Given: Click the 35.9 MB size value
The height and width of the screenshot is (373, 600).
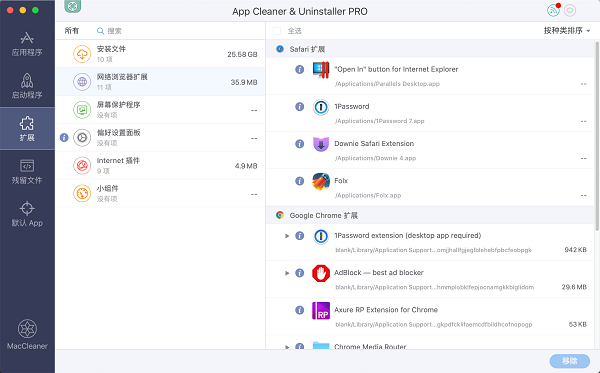Looking at the screenshot, I should (x=244, y=82).
